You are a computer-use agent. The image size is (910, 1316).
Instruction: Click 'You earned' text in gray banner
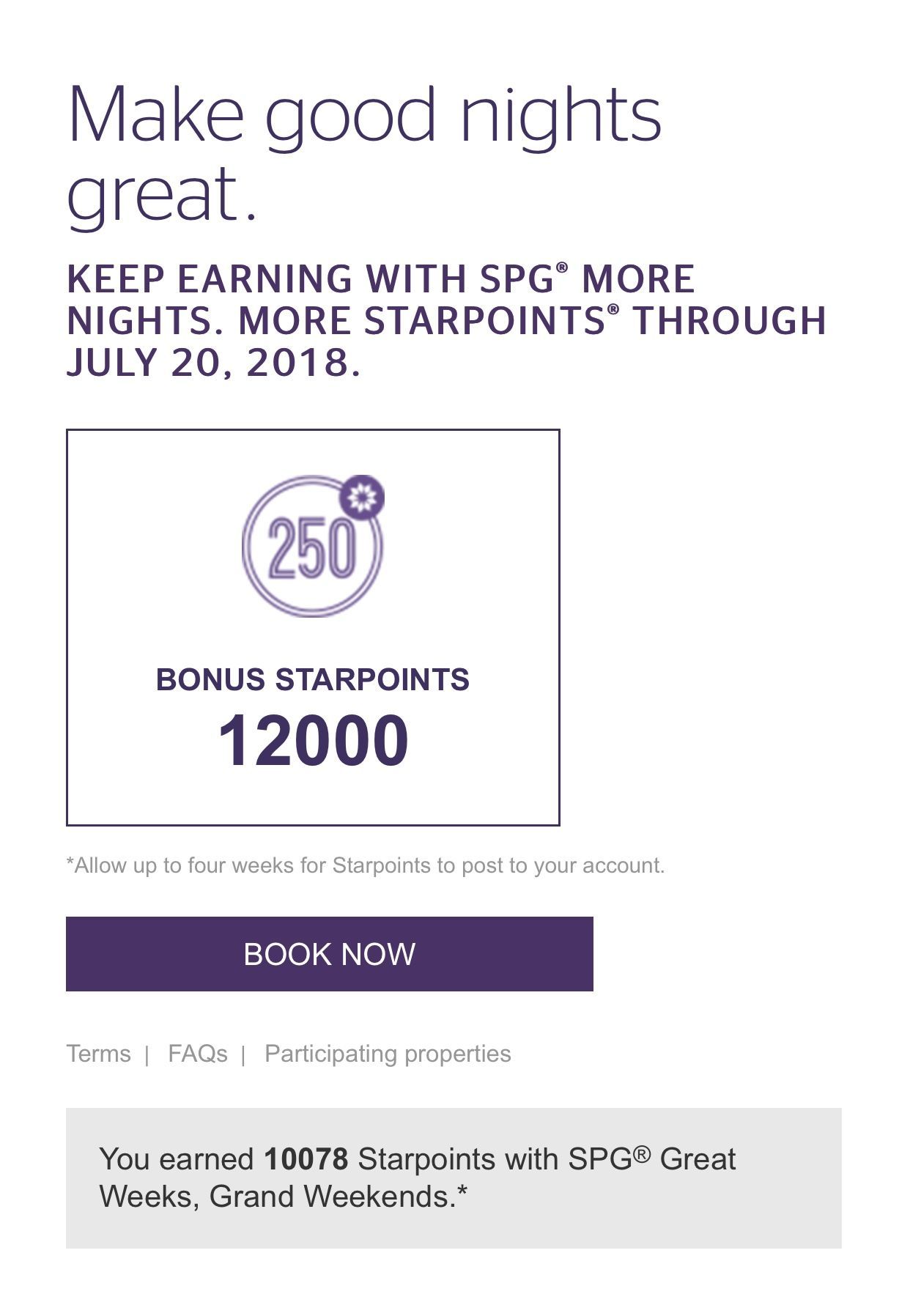tap(176, 1159)
